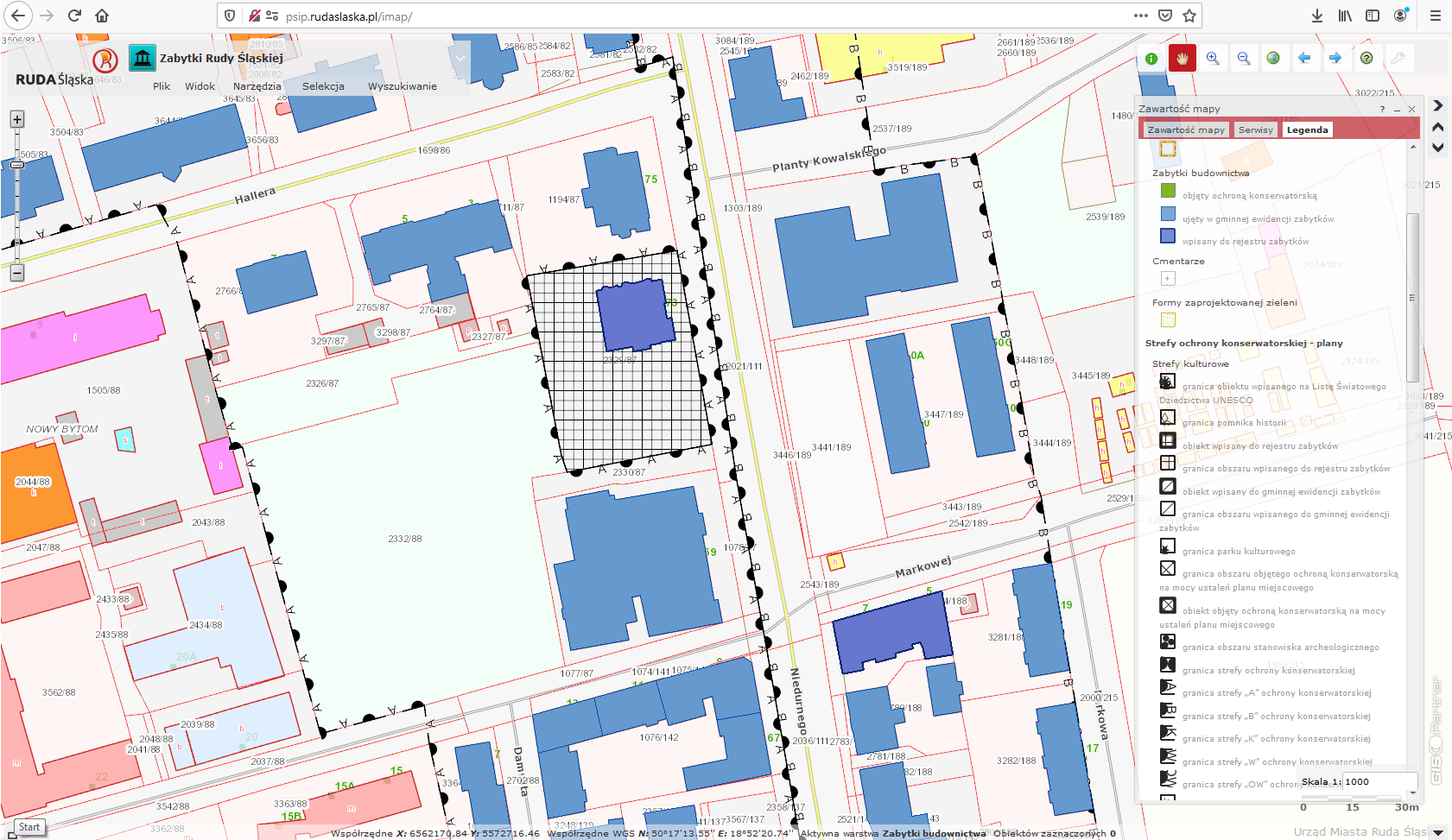The image size is (1452, 840).
Task: Reload the page in the browser
Action: (x=74, y=16)
